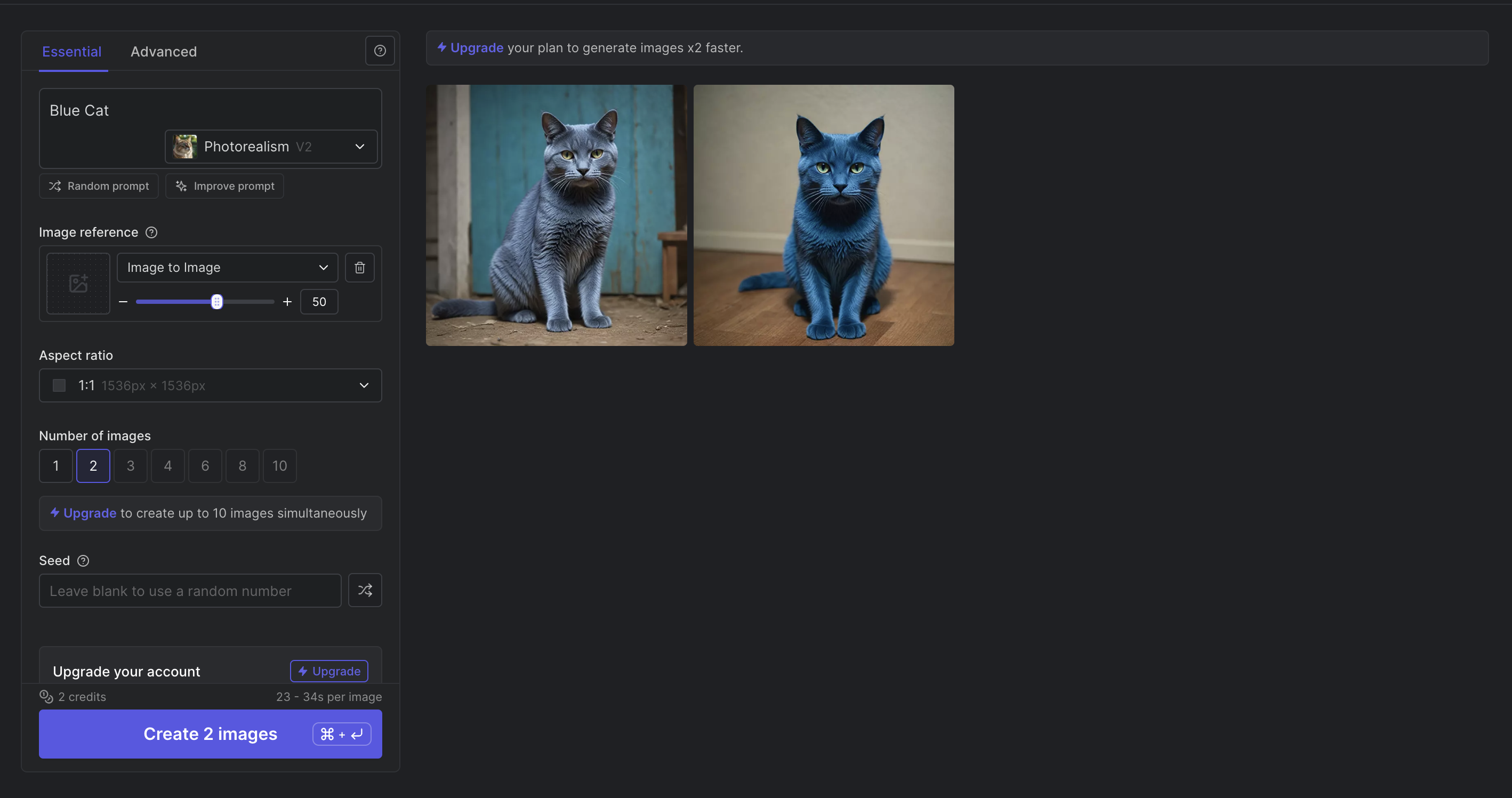The image size is (1512, 798).
Task: Open the panel help icon beside Advanced tab
Action: point(380,51)
